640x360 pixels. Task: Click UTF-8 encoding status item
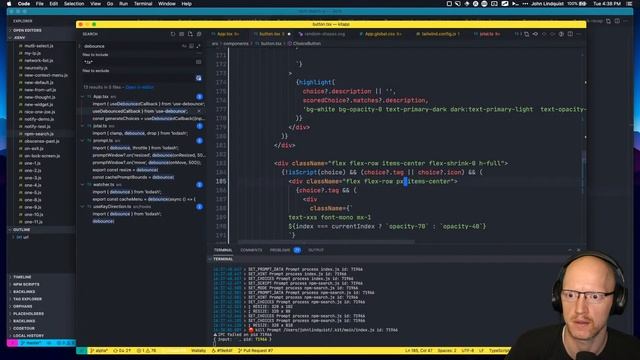467,351
